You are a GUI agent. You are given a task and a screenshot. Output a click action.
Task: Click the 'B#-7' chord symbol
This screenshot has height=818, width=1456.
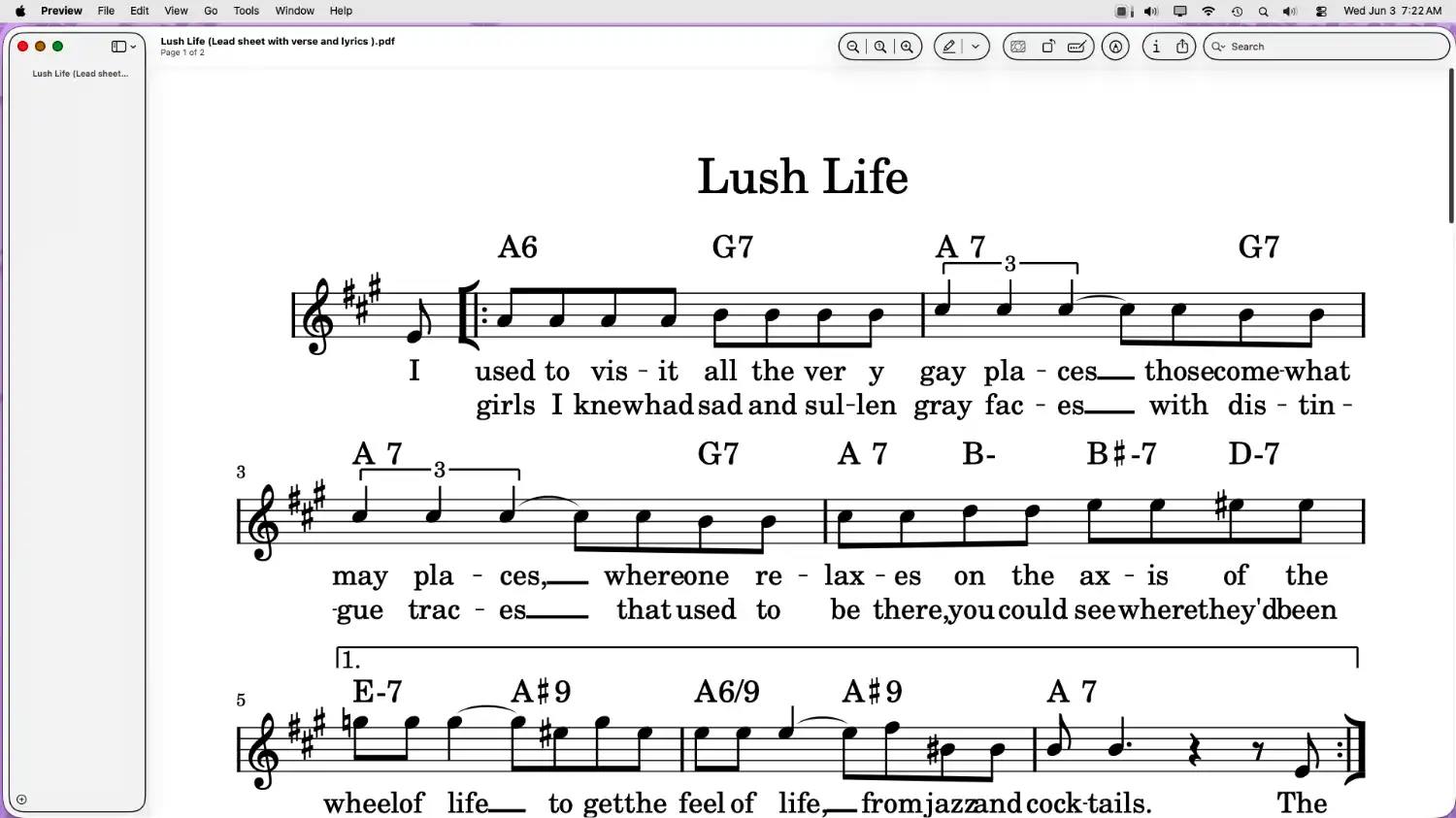tap(1121, 453)
